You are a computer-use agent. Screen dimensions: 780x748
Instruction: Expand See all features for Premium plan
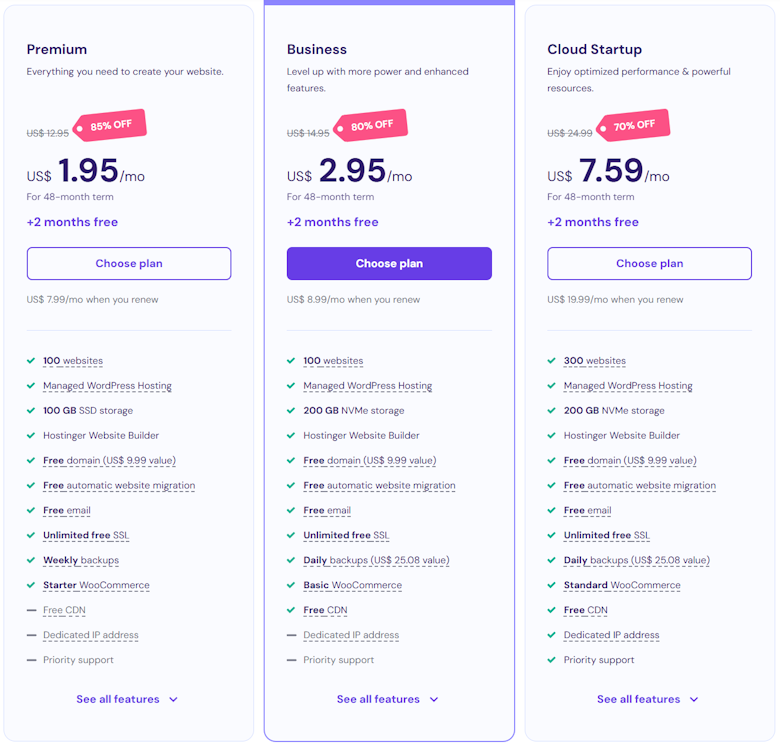[x=127, y=699]
